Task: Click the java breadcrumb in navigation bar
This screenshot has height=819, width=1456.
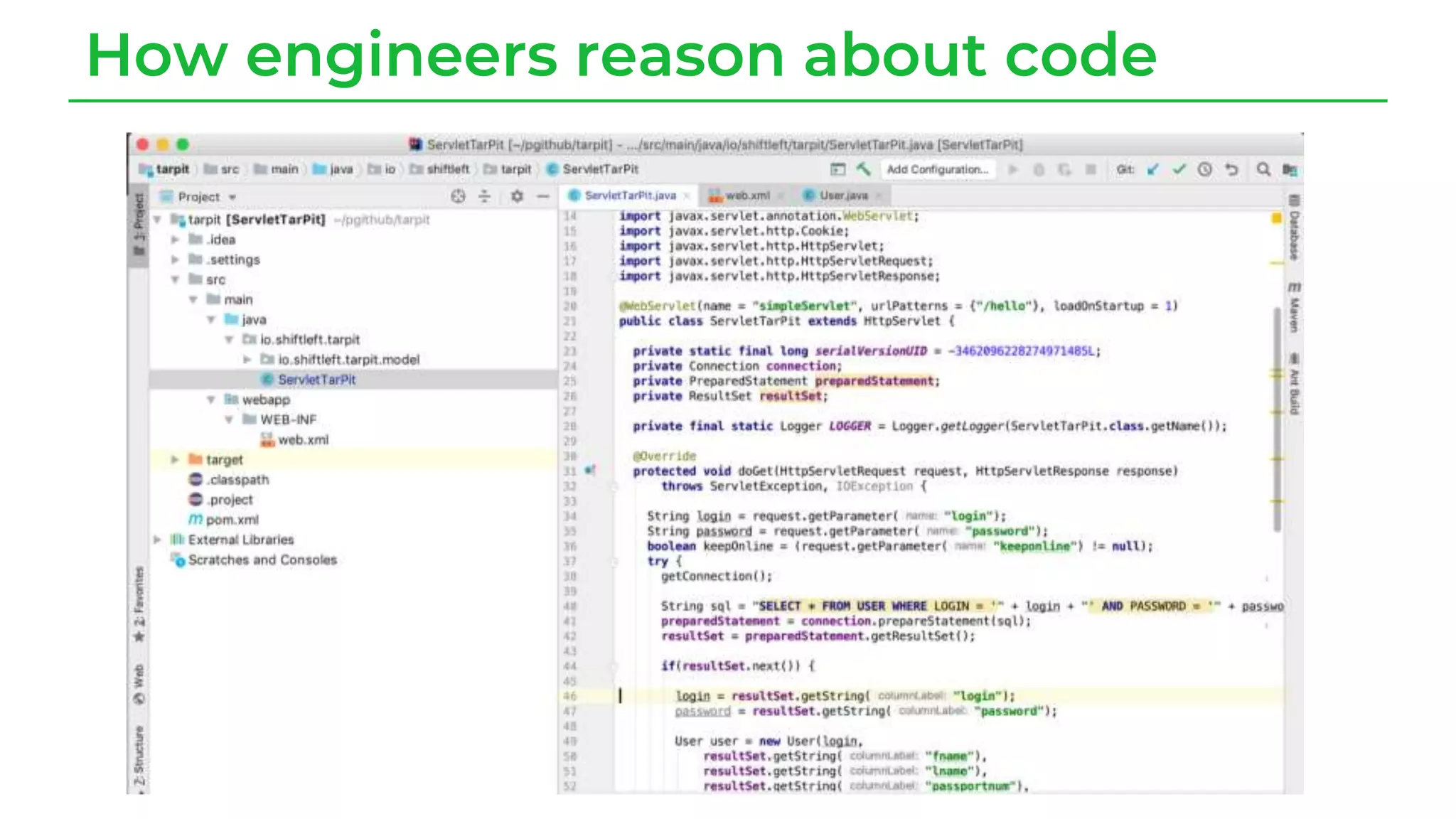Action: tap(333, 169)
